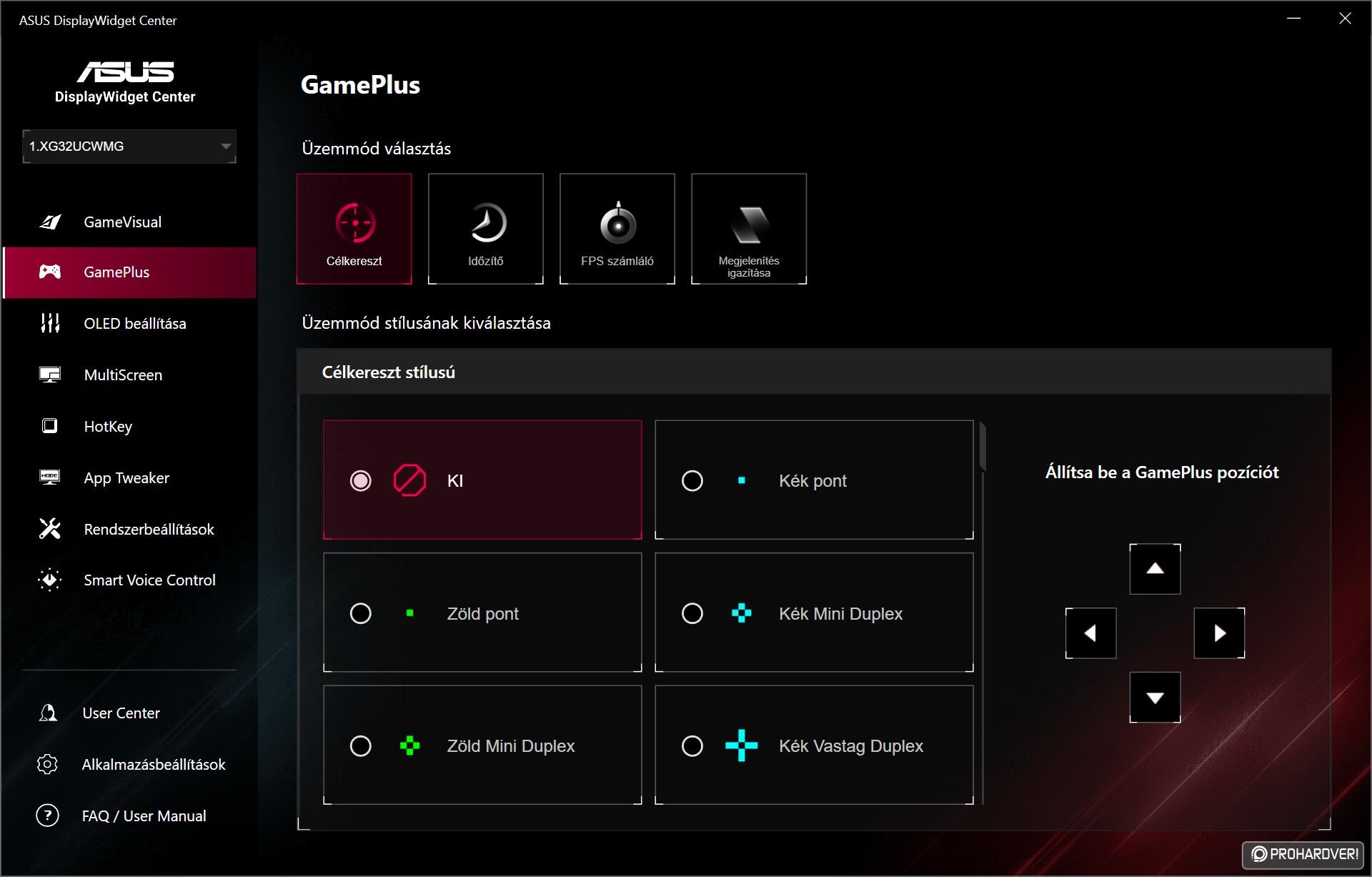Click the blue dot crosshair preview
The width and height of the screenshot is (1372, 877).
pyautogui.click(x=742, y=480)
